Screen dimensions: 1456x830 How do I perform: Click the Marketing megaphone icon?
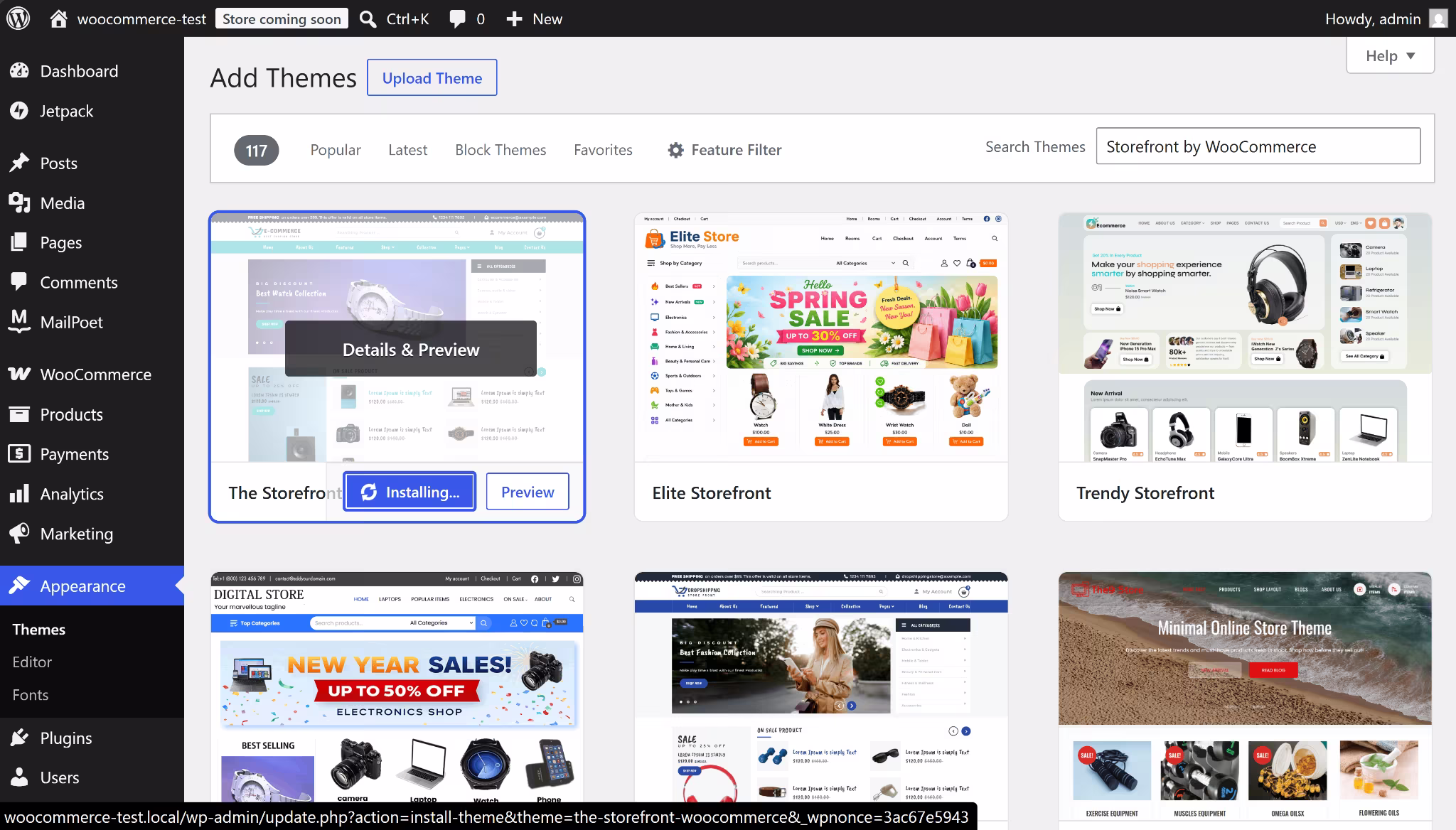point(19,533)
